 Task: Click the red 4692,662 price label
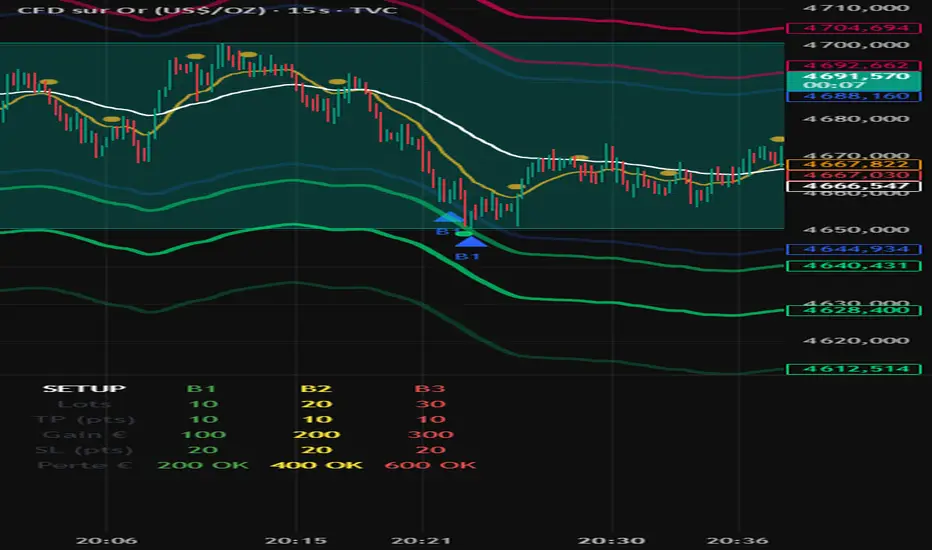(x=854, y=65)
